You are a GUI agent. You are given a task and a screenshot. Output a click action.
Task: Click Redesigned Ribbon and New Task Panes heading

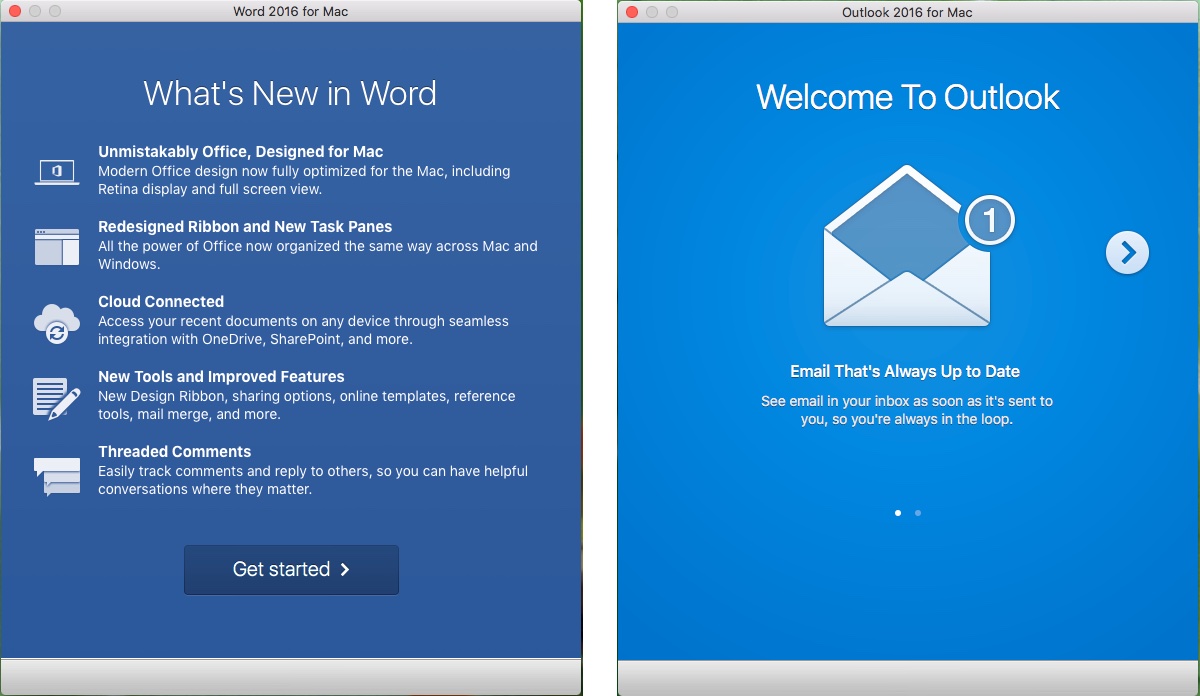[x=245, y=227]
